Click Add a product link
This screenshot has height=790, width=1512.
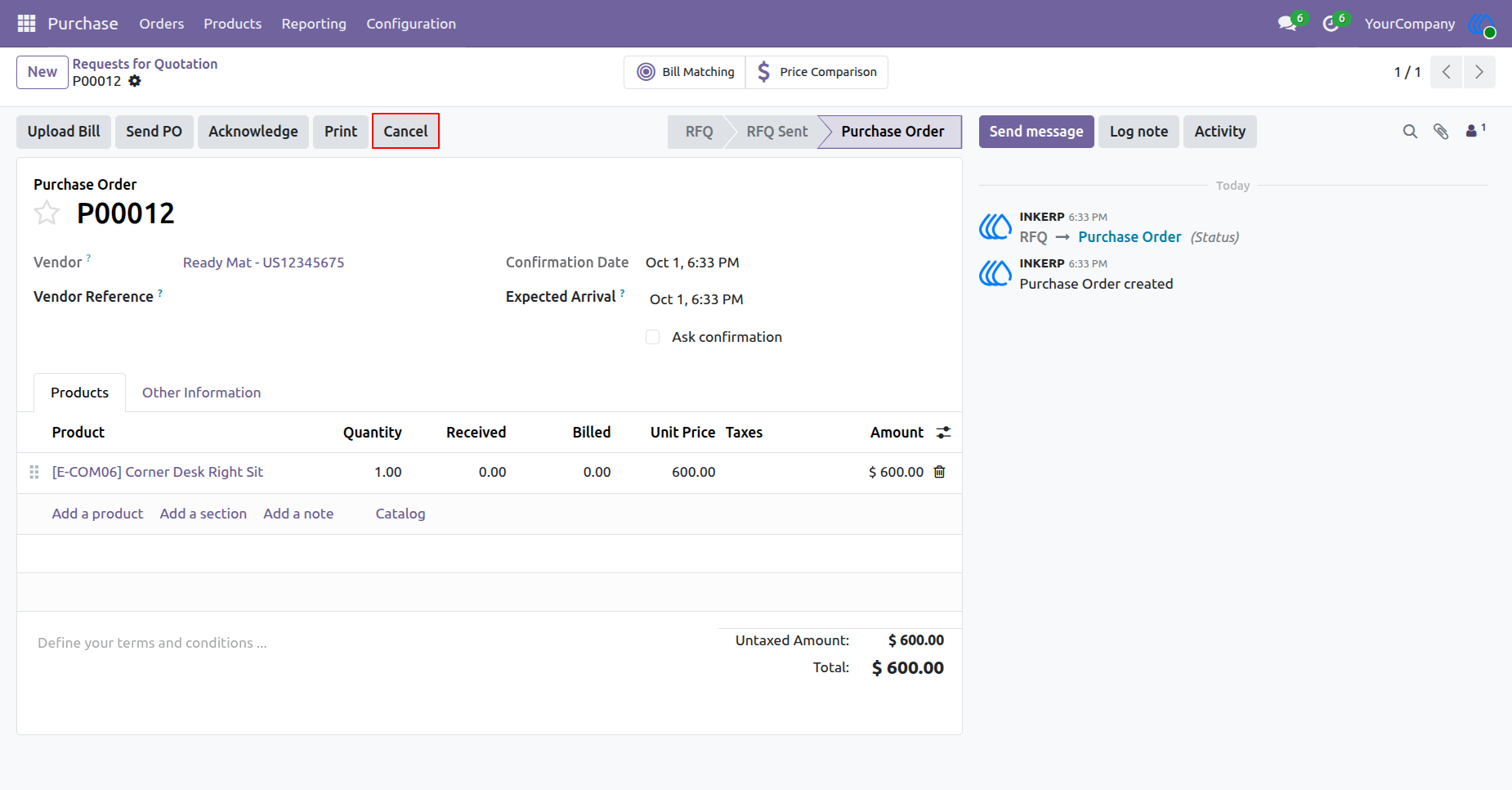97,514
